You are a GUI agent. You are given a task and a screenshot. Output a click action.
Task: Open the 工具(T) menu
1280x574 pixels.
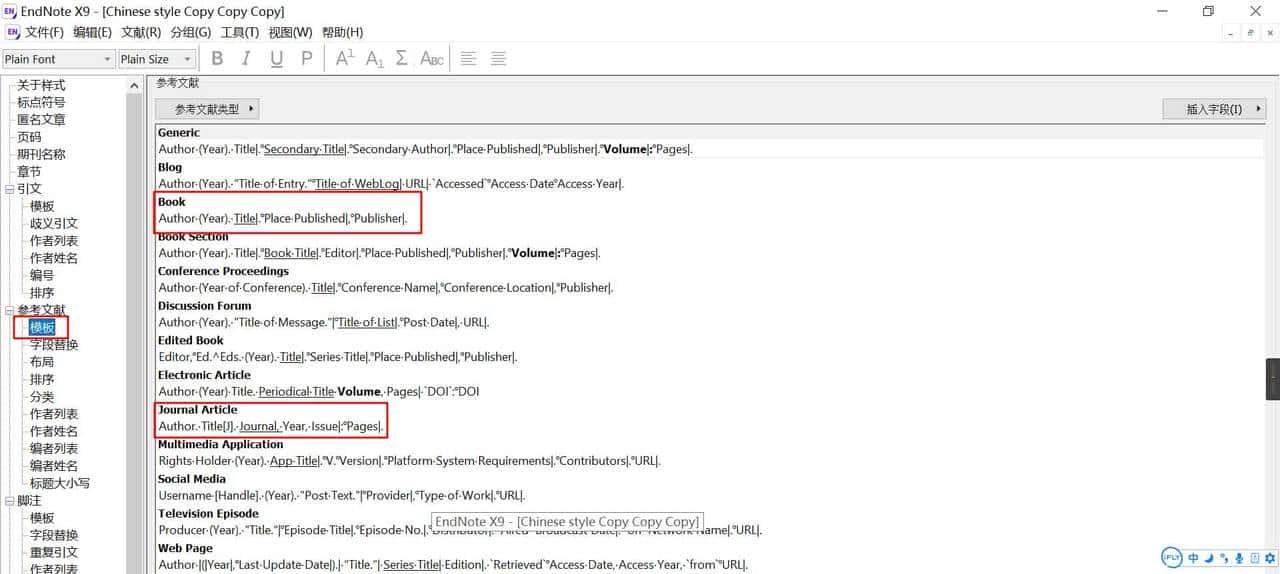pyautogui.click(x=240, y=32)
